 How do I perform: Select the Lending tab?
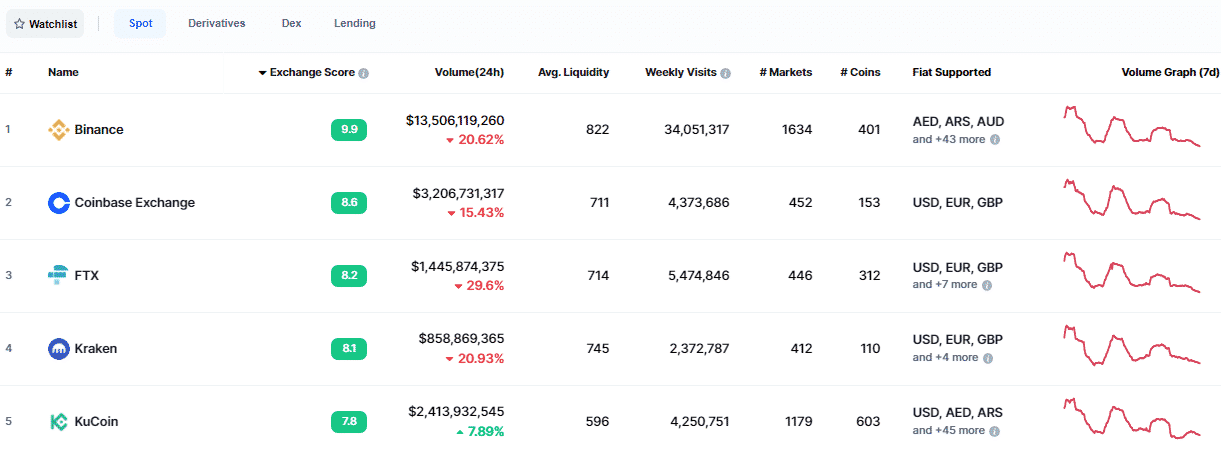[354, 24]
